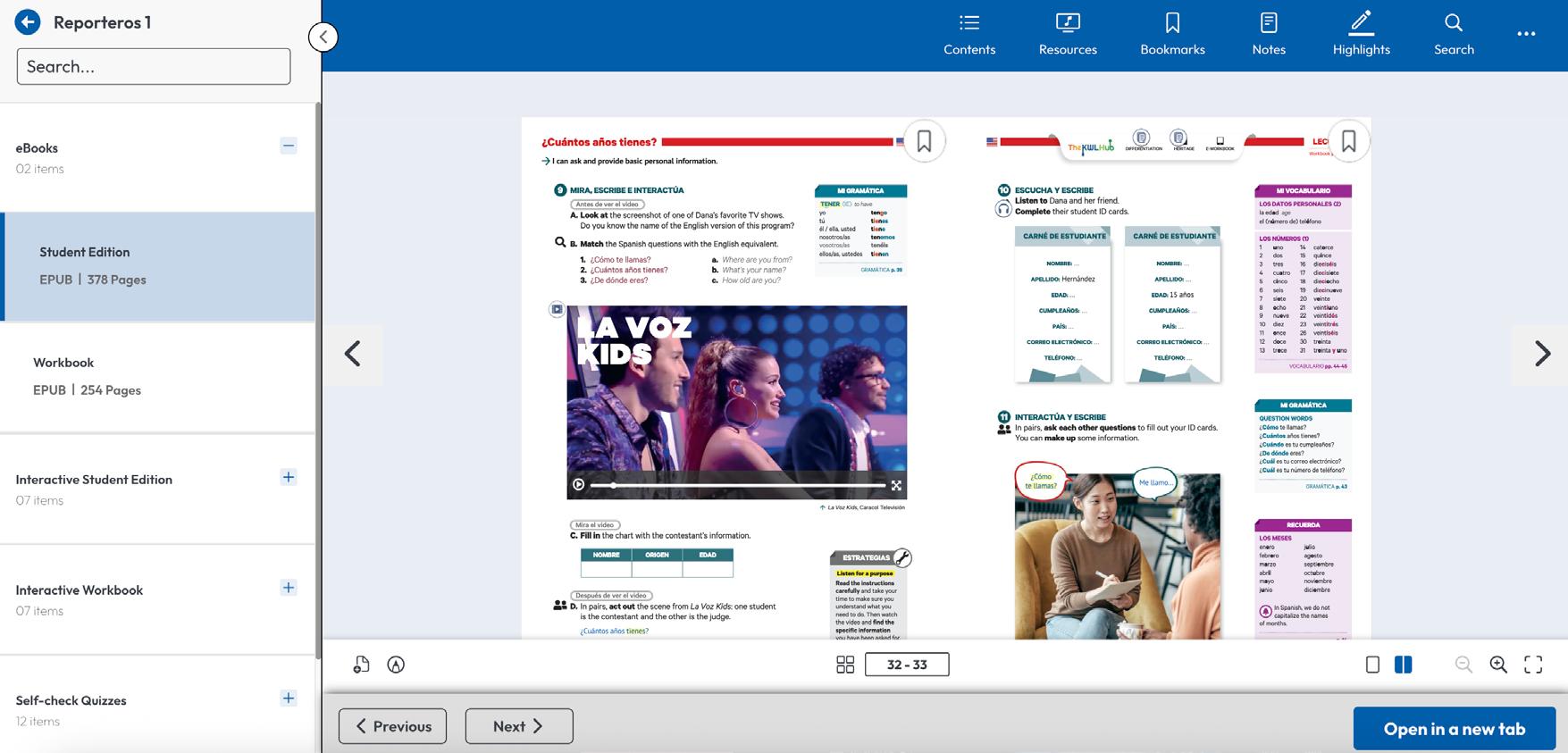Go to the next page spread arrow
The image size is (1568, 753).
tap(1542, 354)
